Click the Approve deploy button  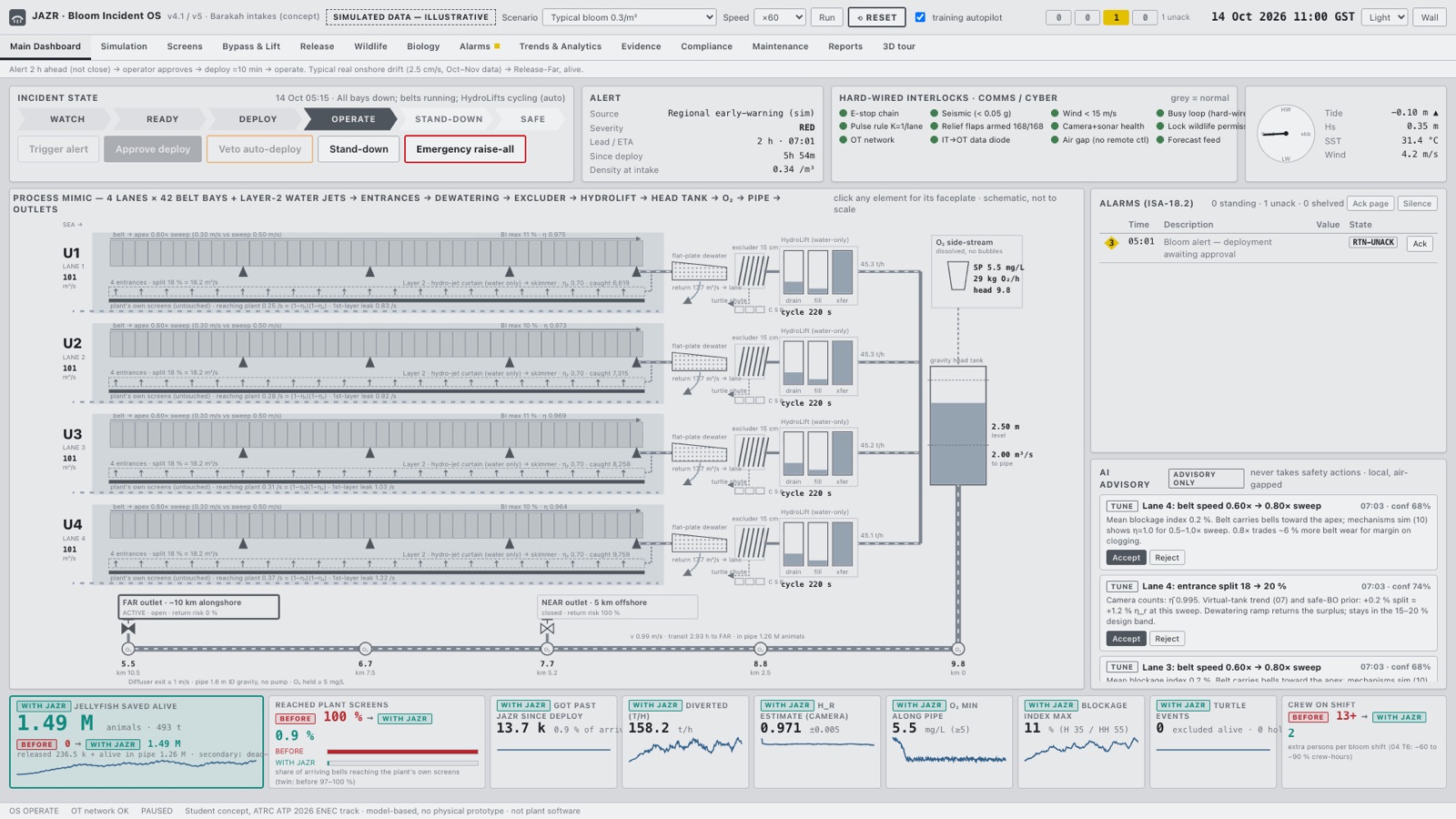[153, 149]
